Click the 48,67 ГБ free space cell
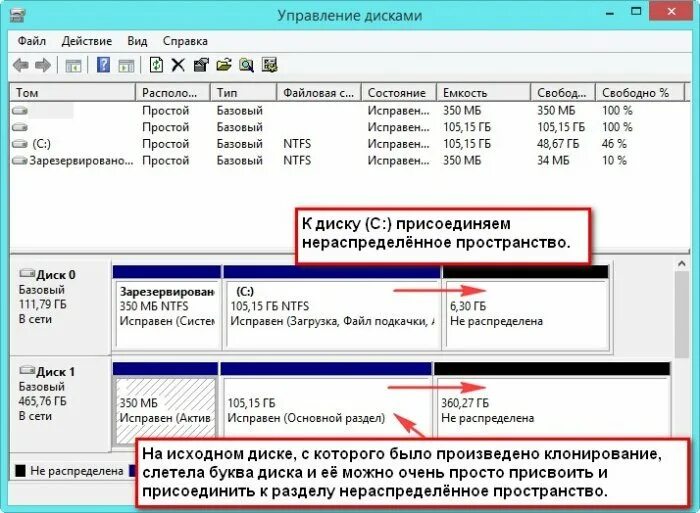The image size is (700, 513). click(558, 144)
